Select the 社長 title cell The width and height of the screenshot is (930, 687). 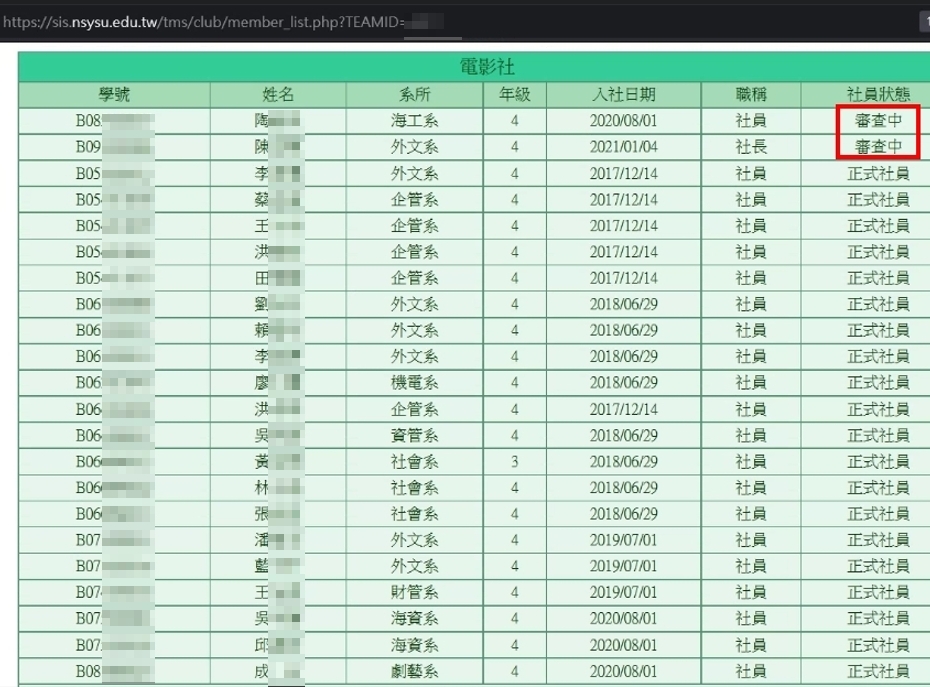tap(751, 147)
